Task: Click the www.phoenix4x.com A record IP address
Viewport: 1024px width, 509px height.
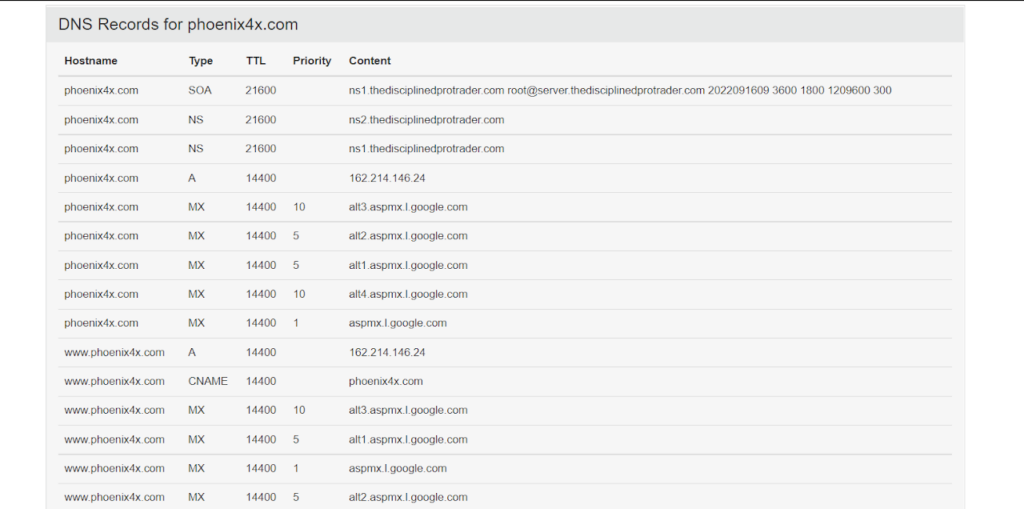Action: (x=387, y=352)
